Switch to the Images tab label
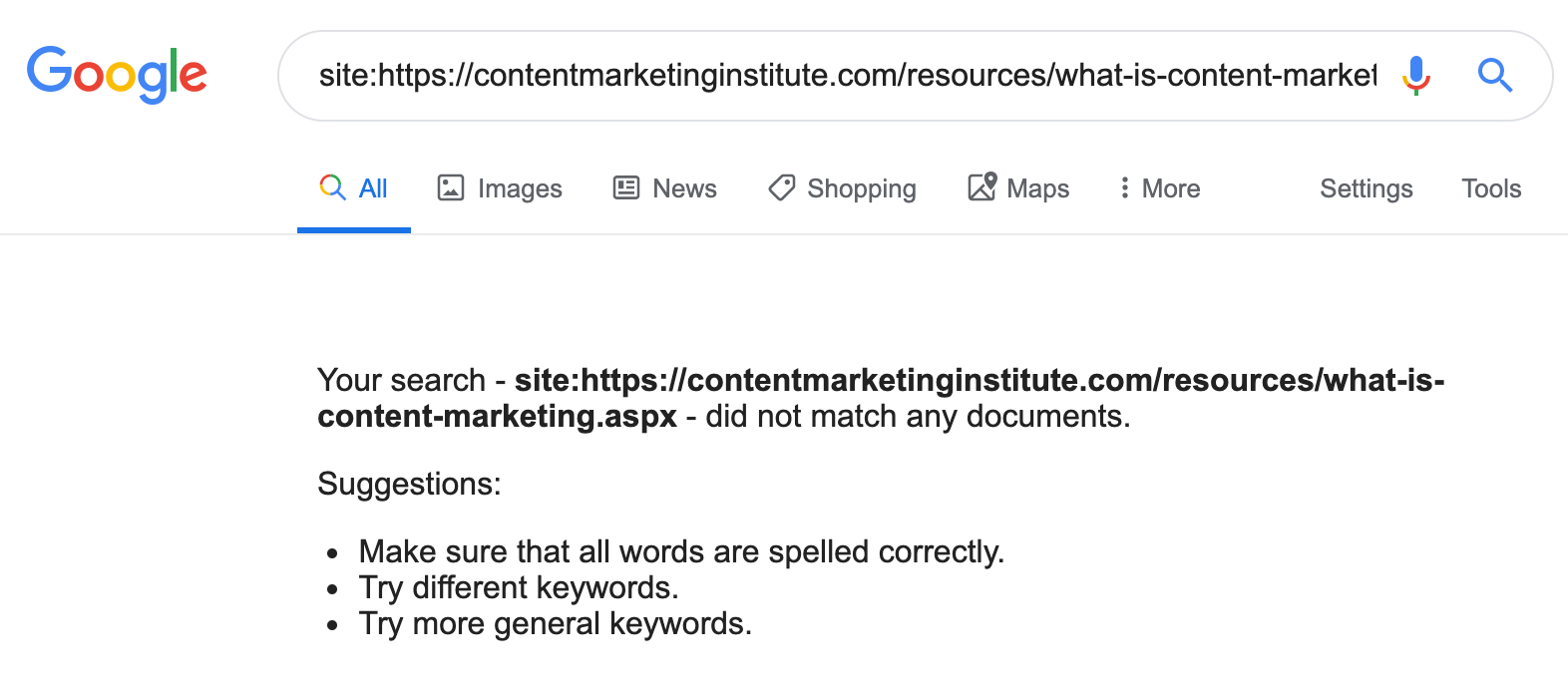The width and height of the screenshot is (1568, 694). (520, 188)
